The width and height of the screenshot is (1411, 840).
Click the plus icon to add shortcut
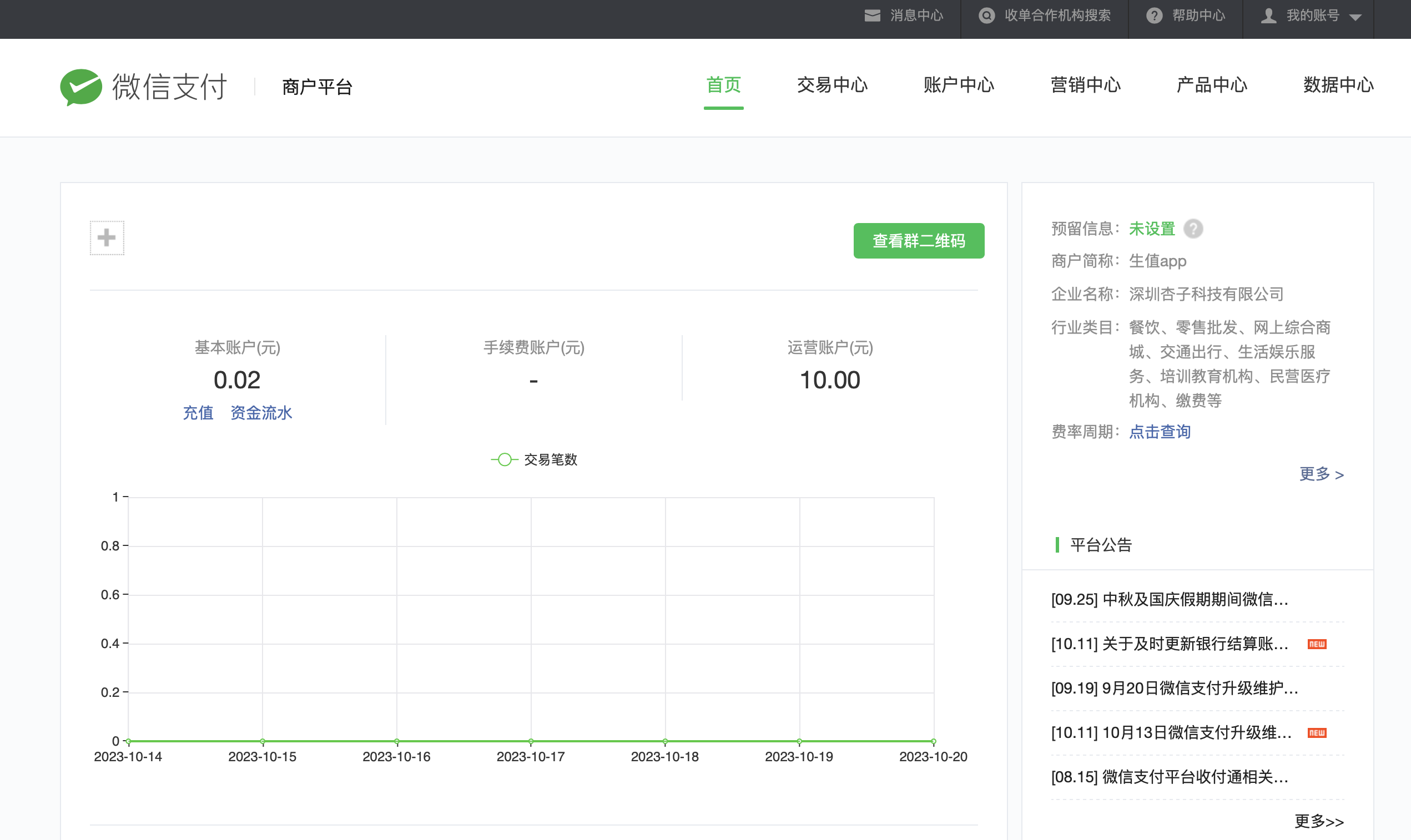[107, 237]
